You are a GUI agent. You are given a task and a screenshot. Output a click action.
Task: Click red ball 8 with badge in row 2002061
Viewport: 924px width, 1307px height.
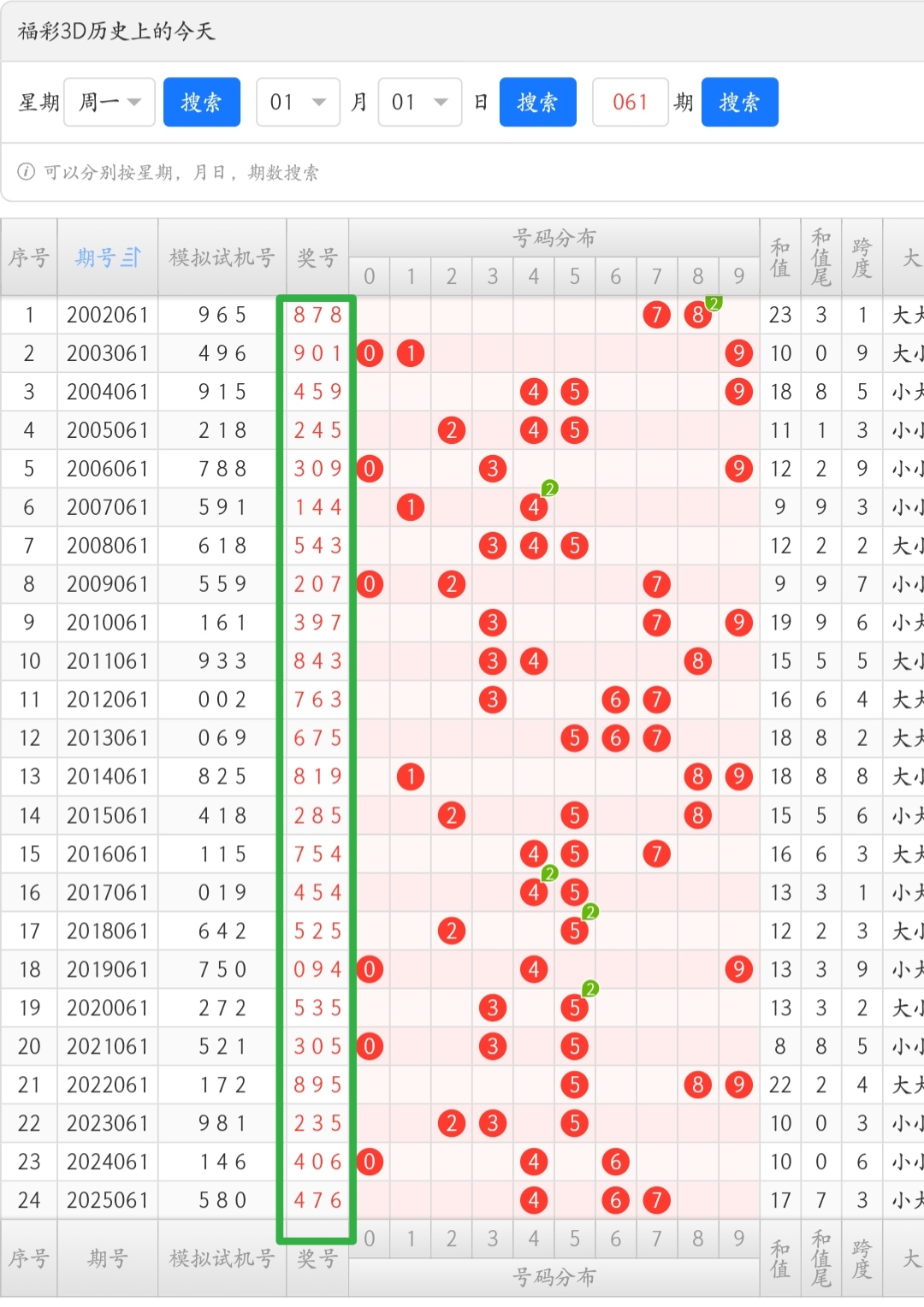point(698,315)
